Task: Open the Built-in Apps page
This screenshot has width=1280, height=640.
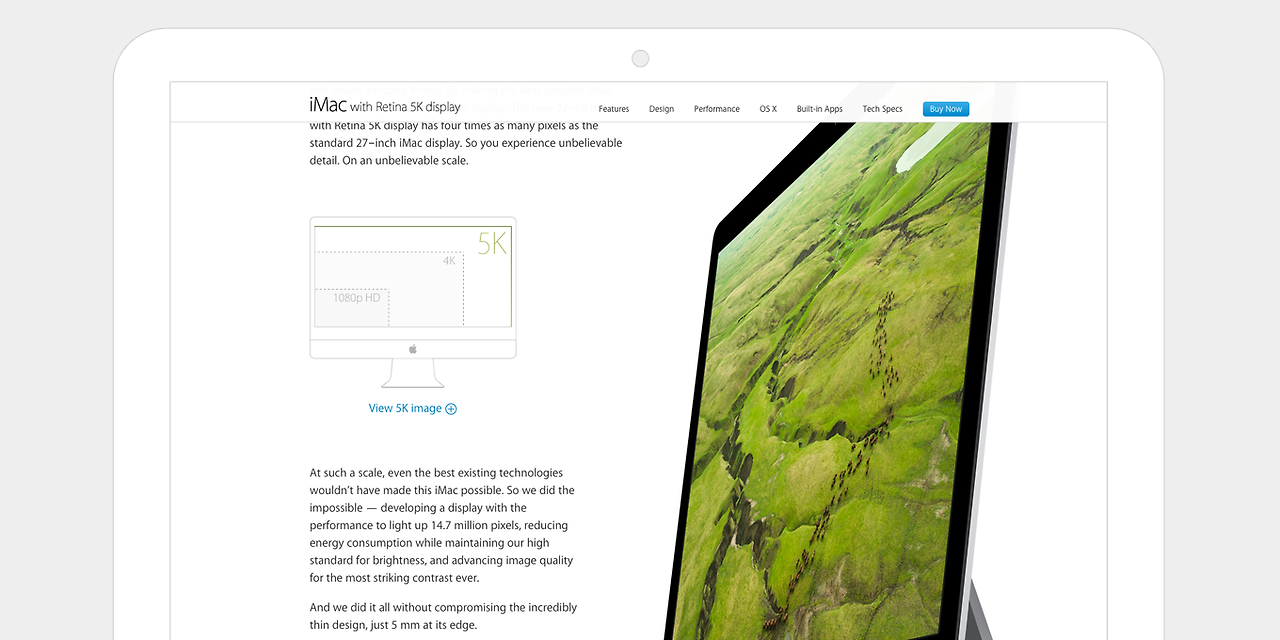Action: coord(819,109)
